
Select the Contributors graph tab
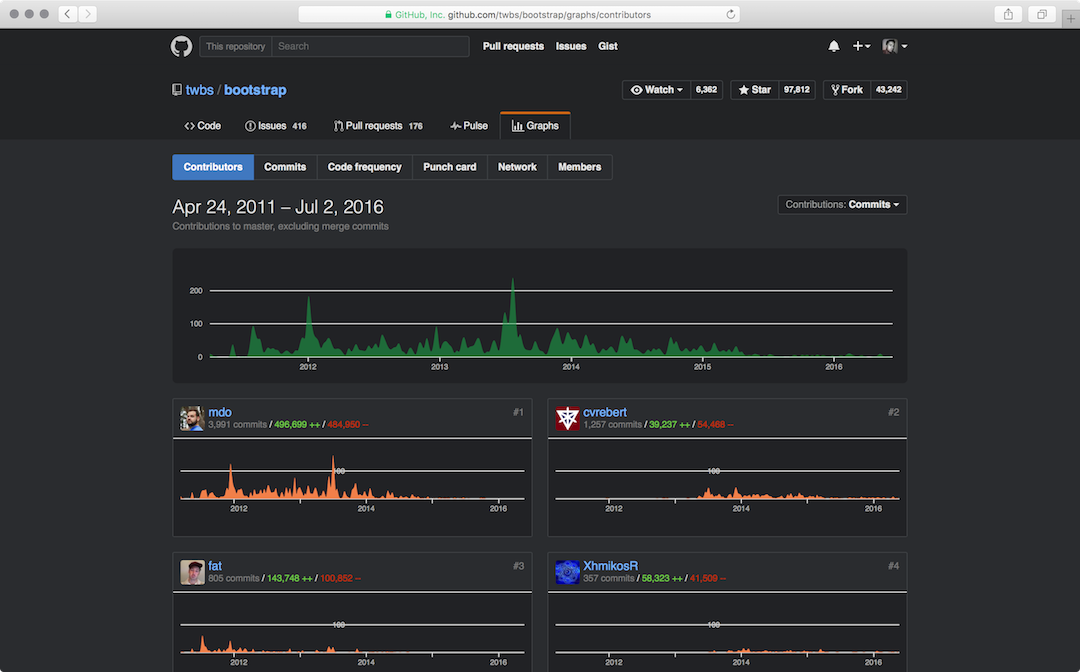[213, 167]
